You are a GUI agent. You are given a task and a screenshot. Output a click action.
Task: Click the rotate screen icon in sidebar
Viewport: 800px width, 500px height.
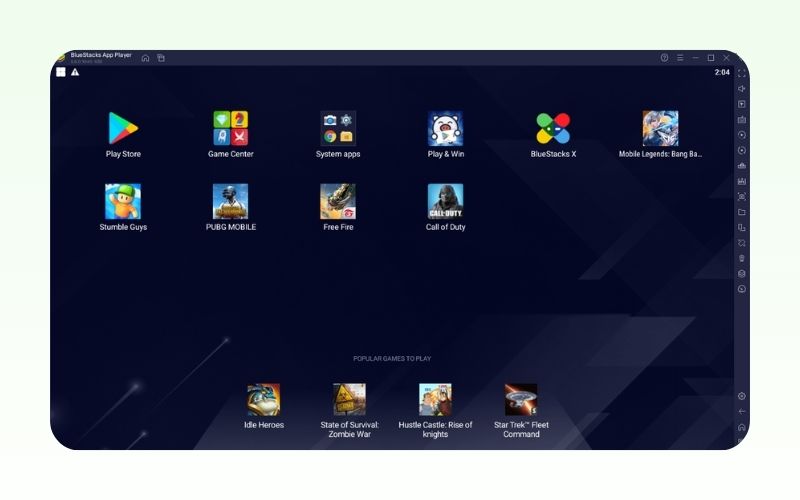[742, 228]
